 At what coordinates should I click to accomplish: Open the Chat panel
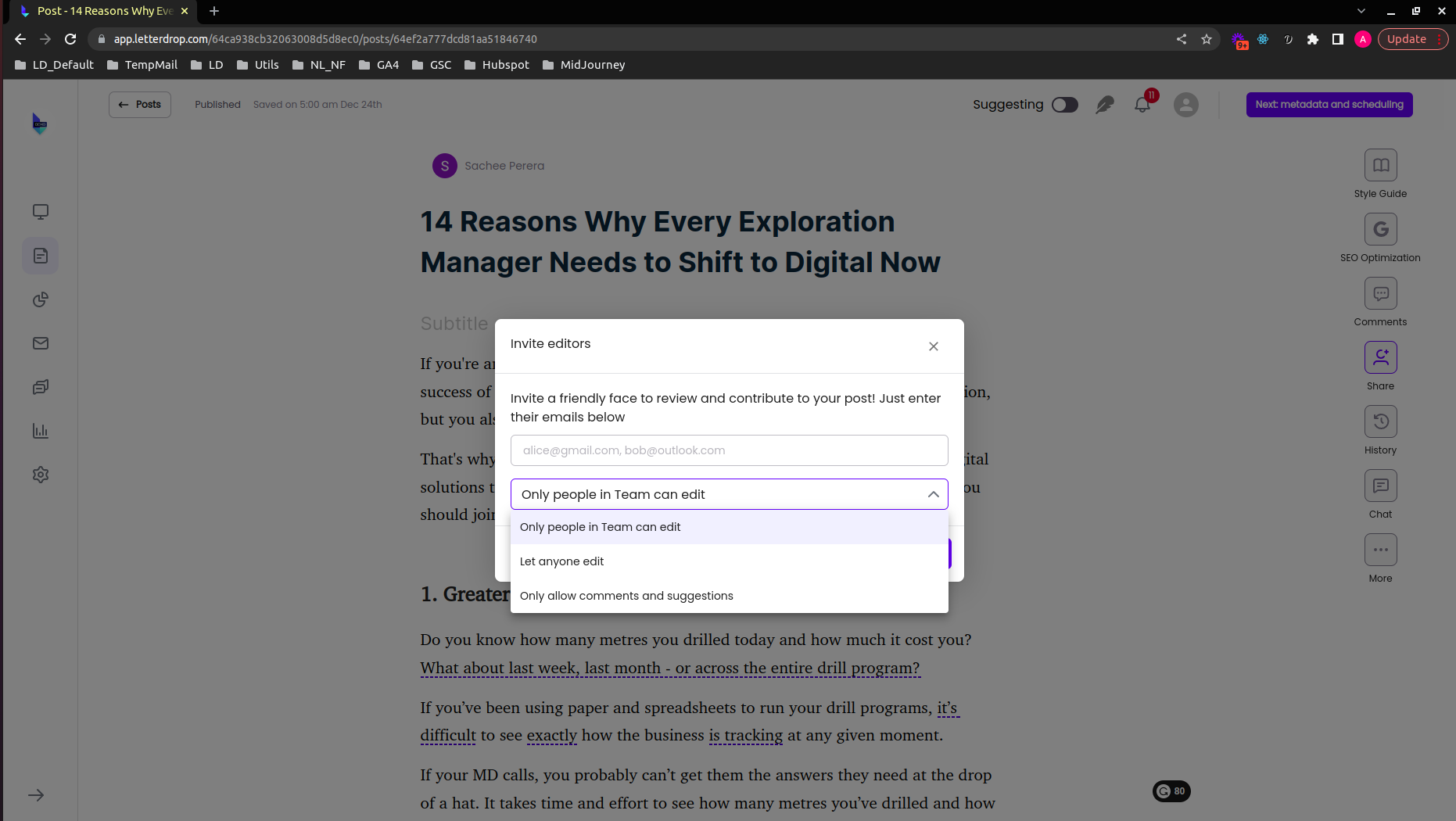(1380, 486)
